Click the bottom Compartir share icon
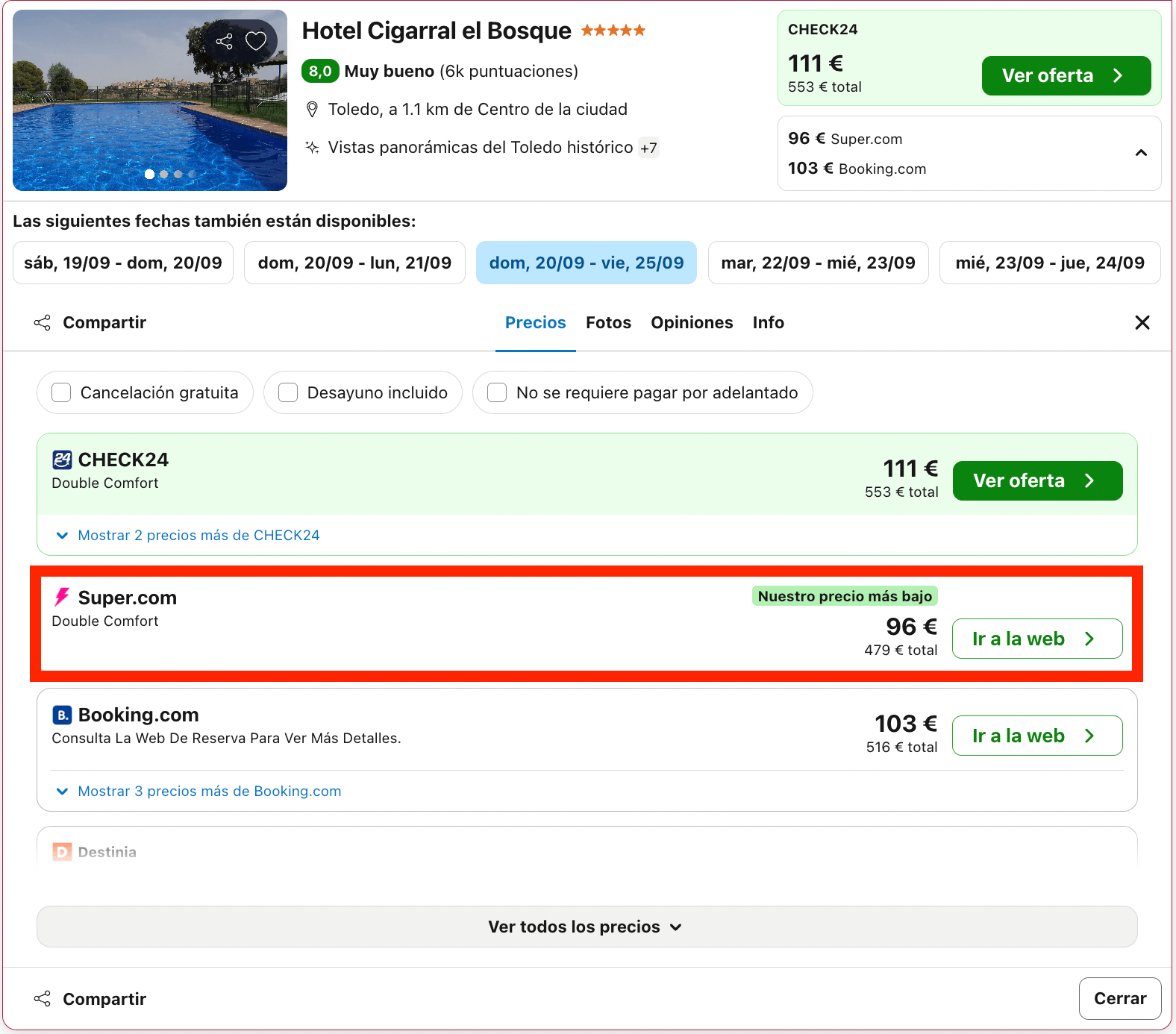This screenshot has width=1176, height=1034. click(43, 998)
